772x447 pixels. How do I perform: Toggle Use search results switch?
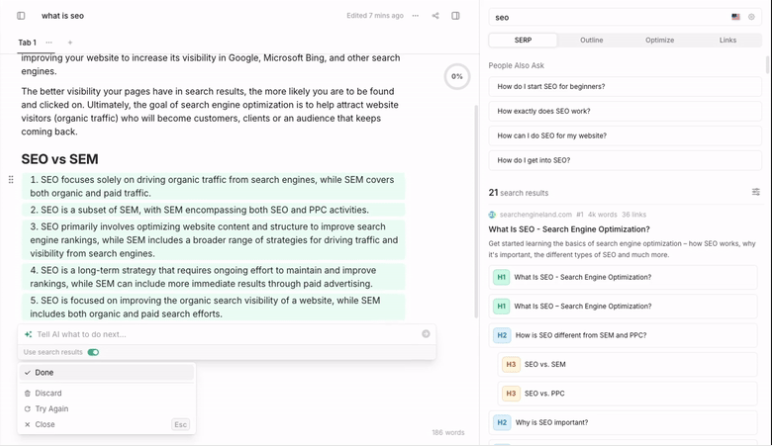[x=93, y=352]
